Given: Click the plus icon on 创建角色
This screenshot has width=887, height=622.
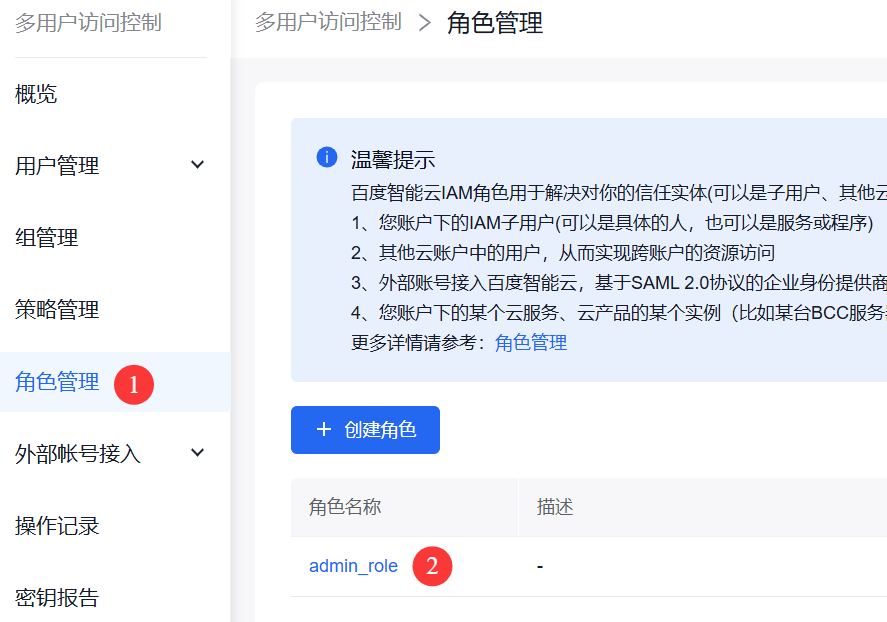Looking at the screenshot, I should (324, 430).
